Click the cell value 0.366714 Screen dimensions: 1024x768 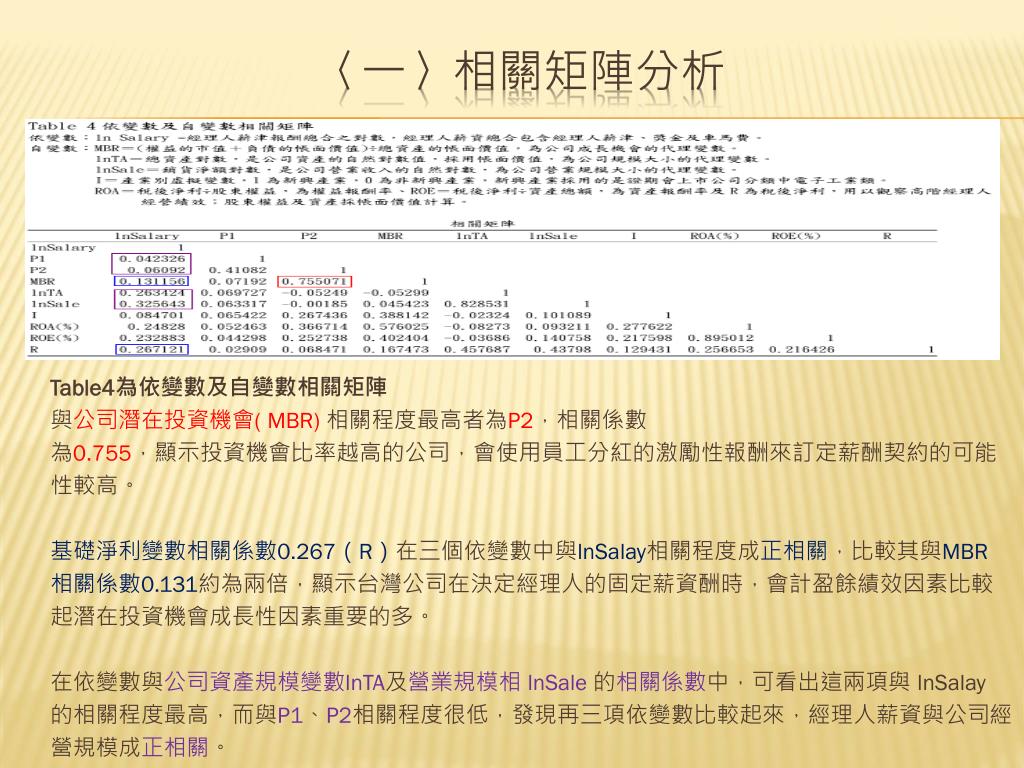click(x=315, y=327)
